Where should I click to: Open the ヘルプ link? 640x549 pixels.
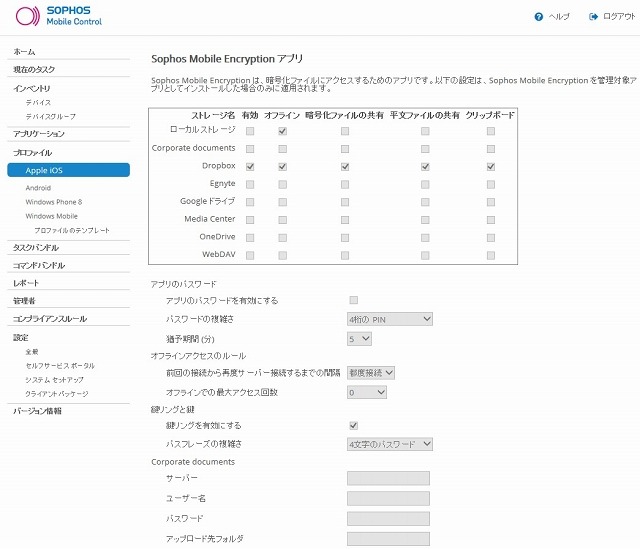[559, 17]
